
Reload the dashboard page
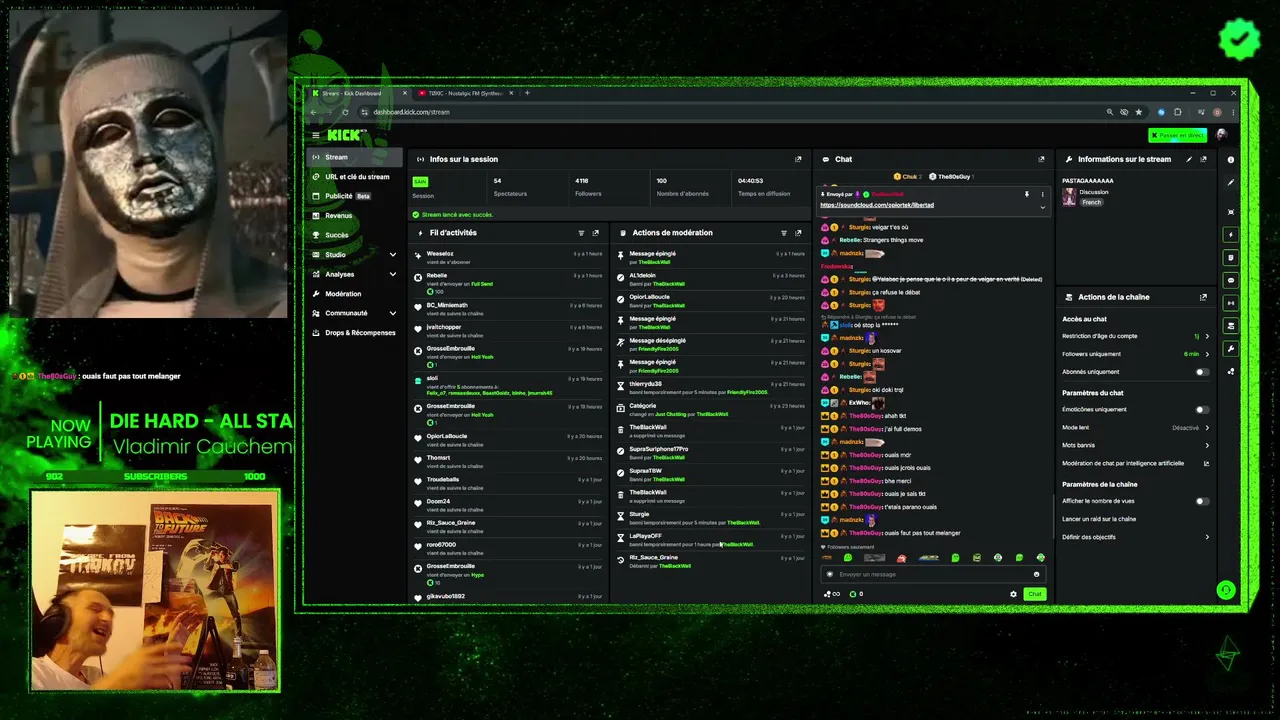click(x=345, y=112)
